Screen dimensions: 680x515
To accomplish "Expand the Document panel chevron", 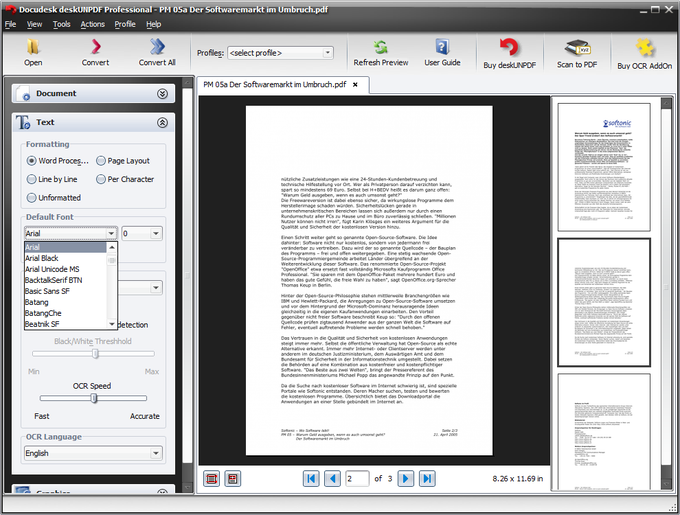I will [x=162, y=94].
